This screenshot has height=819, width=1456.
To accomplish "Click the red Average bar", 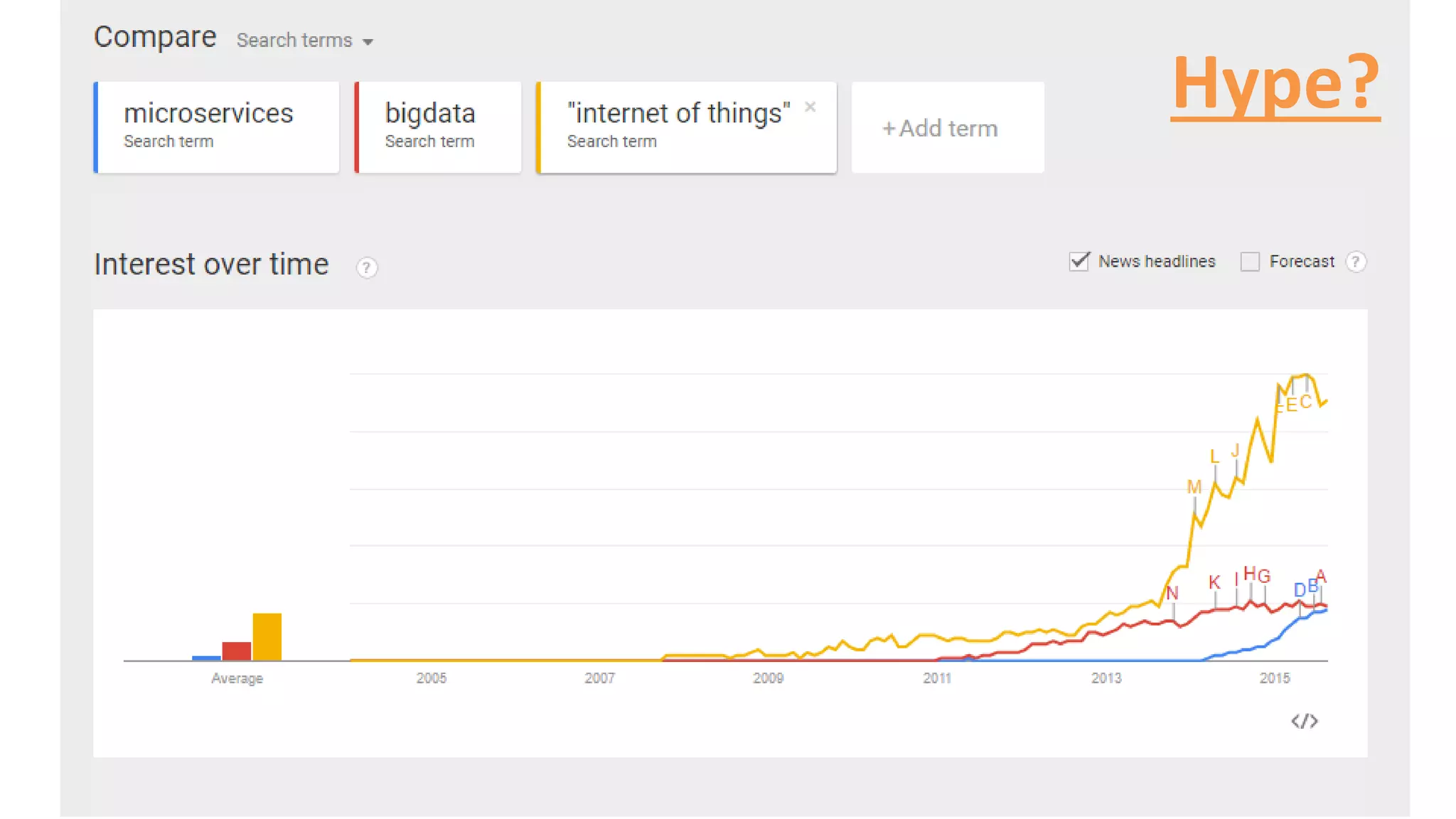I will (236, 651).
